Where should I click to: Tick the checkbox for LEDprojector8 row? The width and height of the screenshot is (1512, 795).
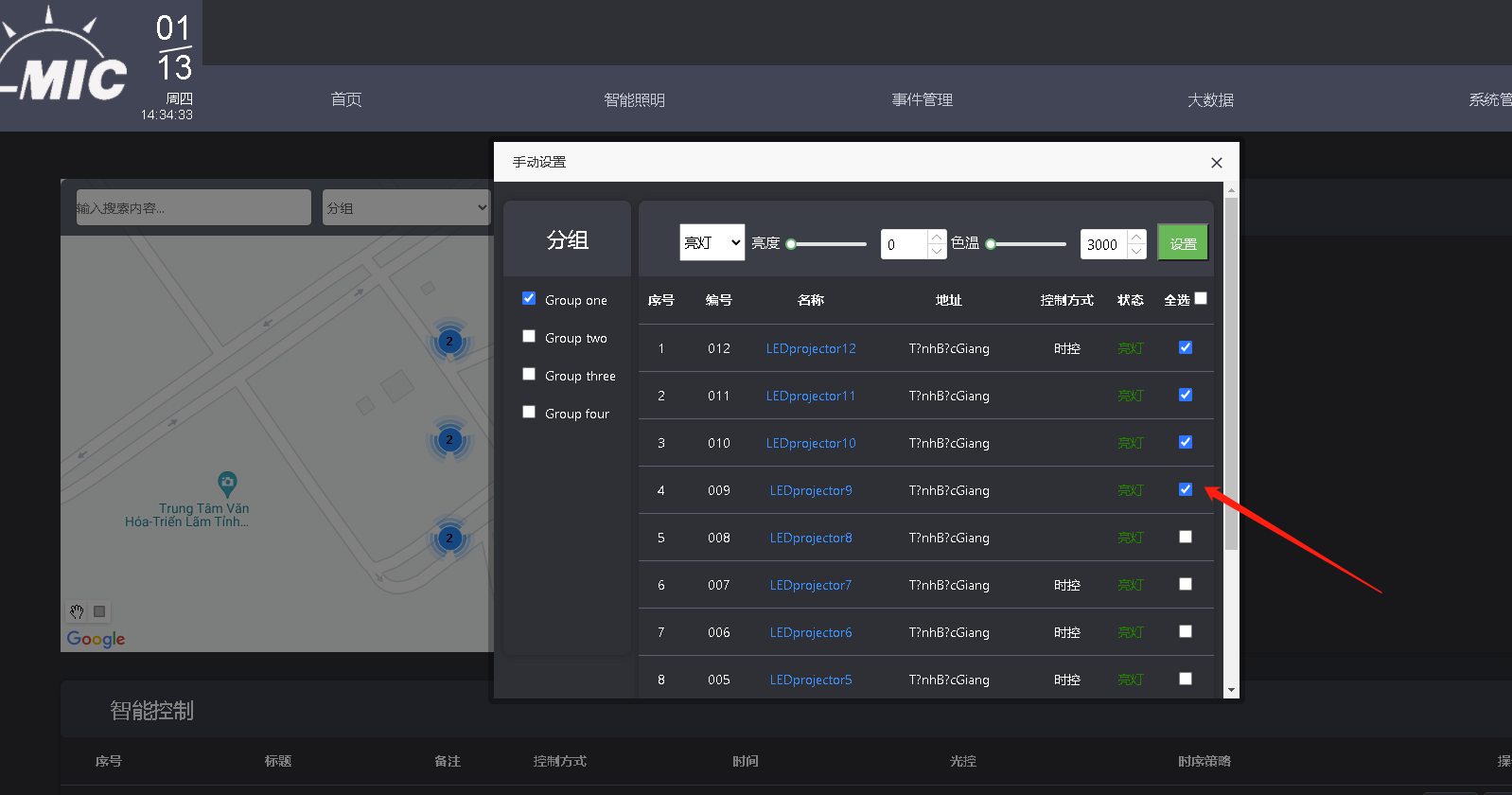click(x=1186, y=537)
